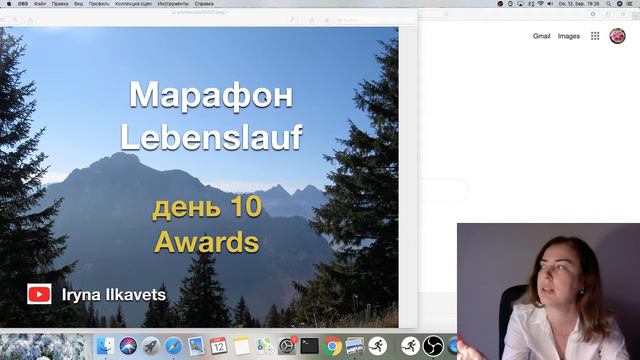The image size is (640, 360).
Task: Click the "Iryna Ilkavets" text on the slide
Action: point(114,295)
